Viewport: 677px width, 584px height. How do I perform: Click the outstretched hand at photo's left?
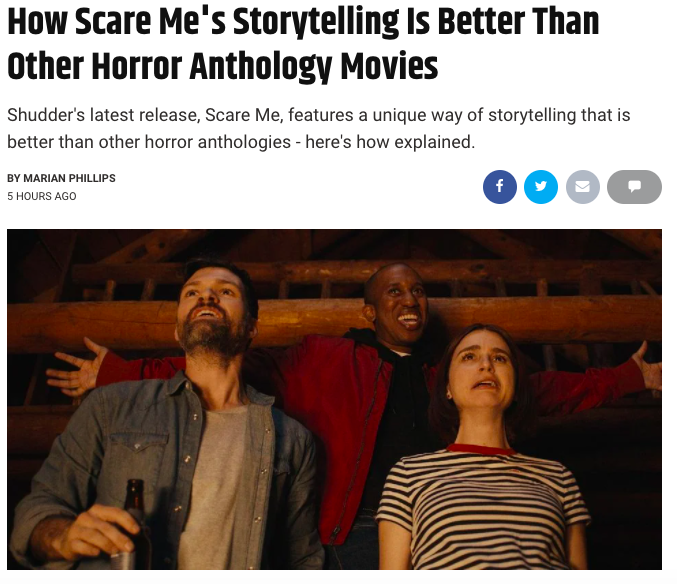point(75,370)
